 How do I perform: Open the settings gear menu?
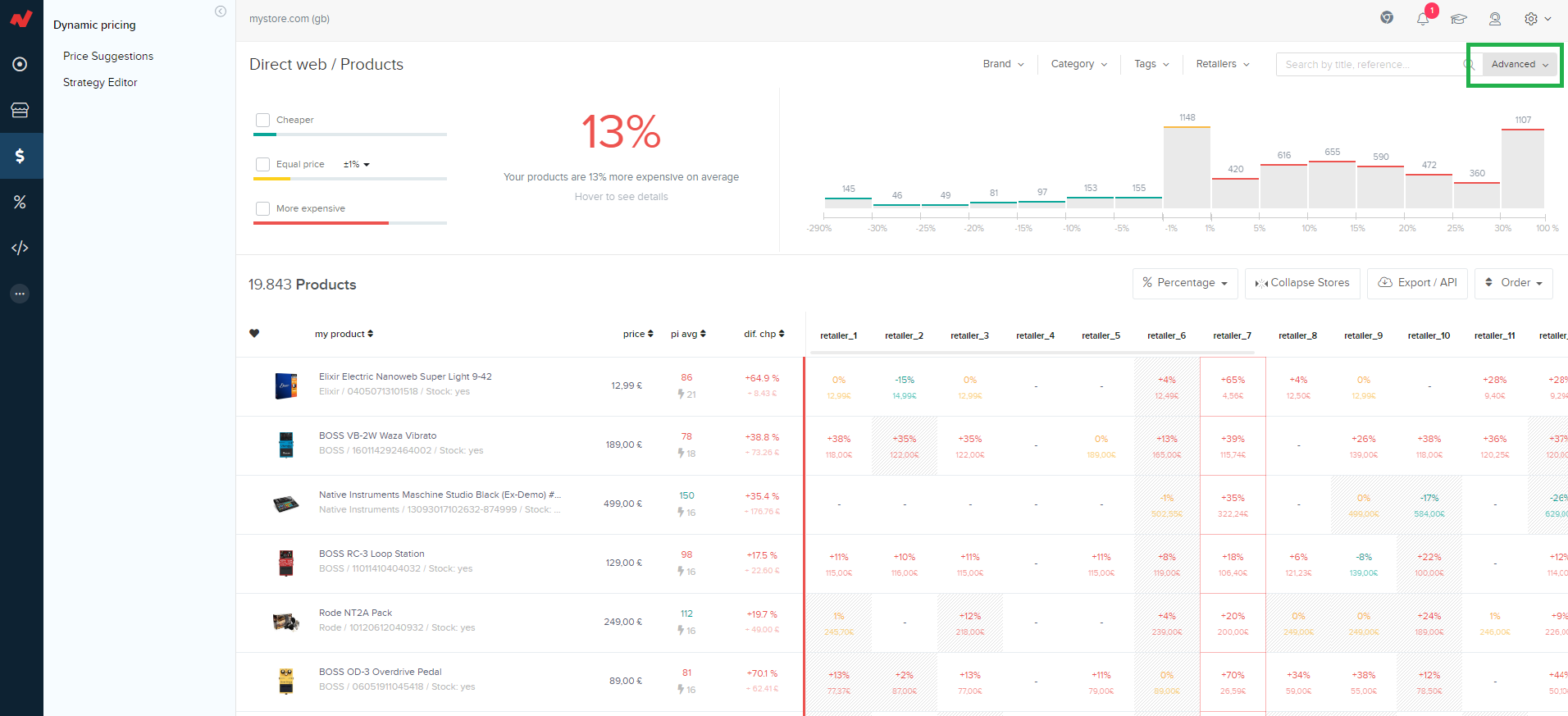pyautogui.click(x=1538, y=19)
